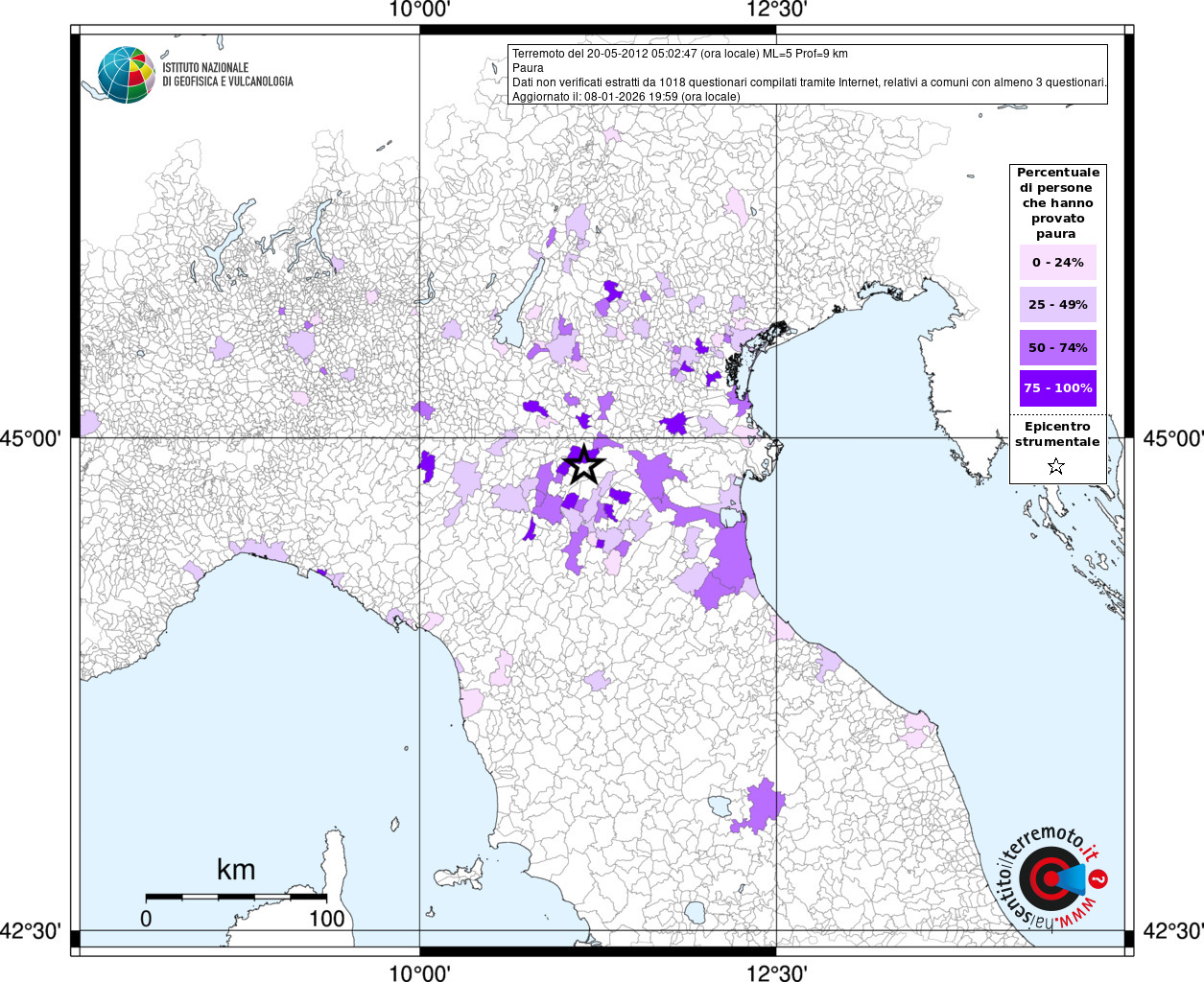This screenshot has width=1204, height=982.
Task: Click the top '12°30'' longitude label
Action: tap(776, 10)
